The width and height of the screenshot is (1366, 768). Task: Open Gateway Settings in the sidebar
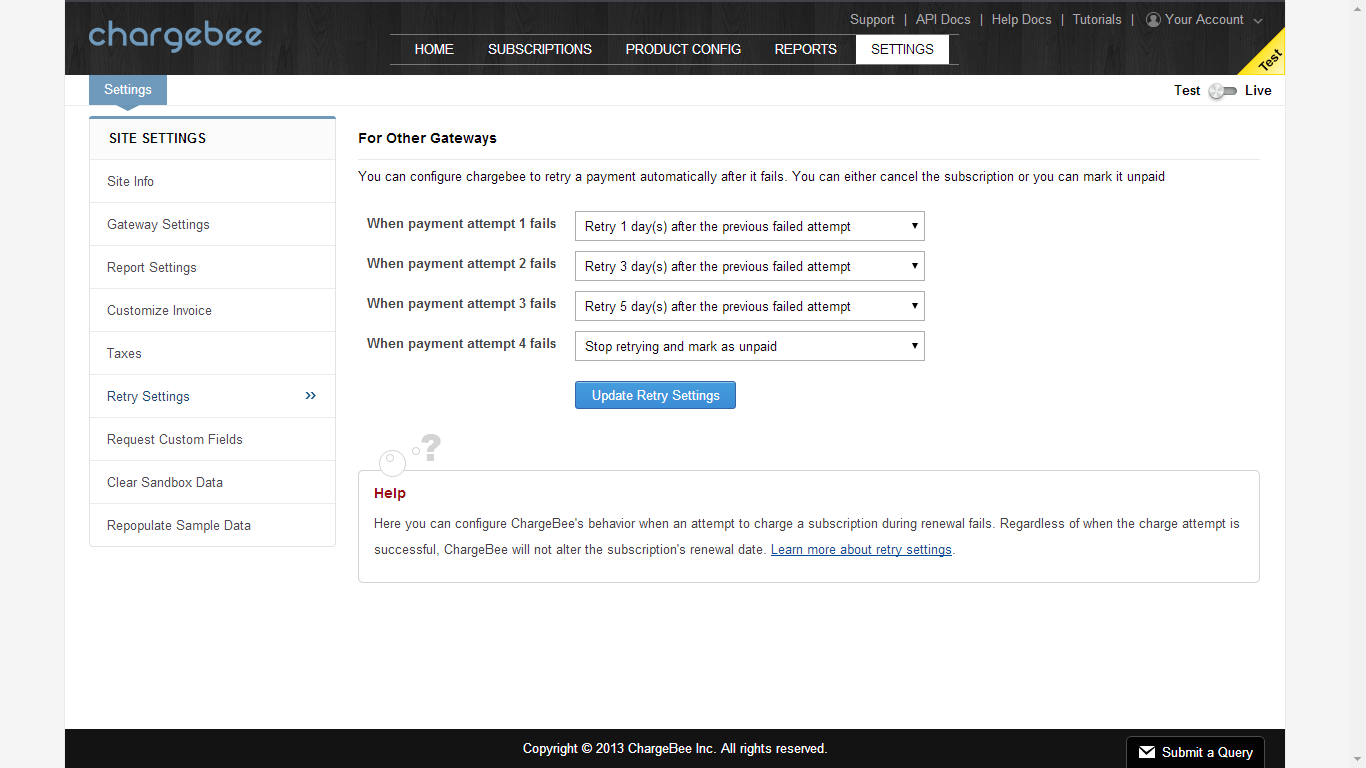pyautogui.click(x=212, y=224)
